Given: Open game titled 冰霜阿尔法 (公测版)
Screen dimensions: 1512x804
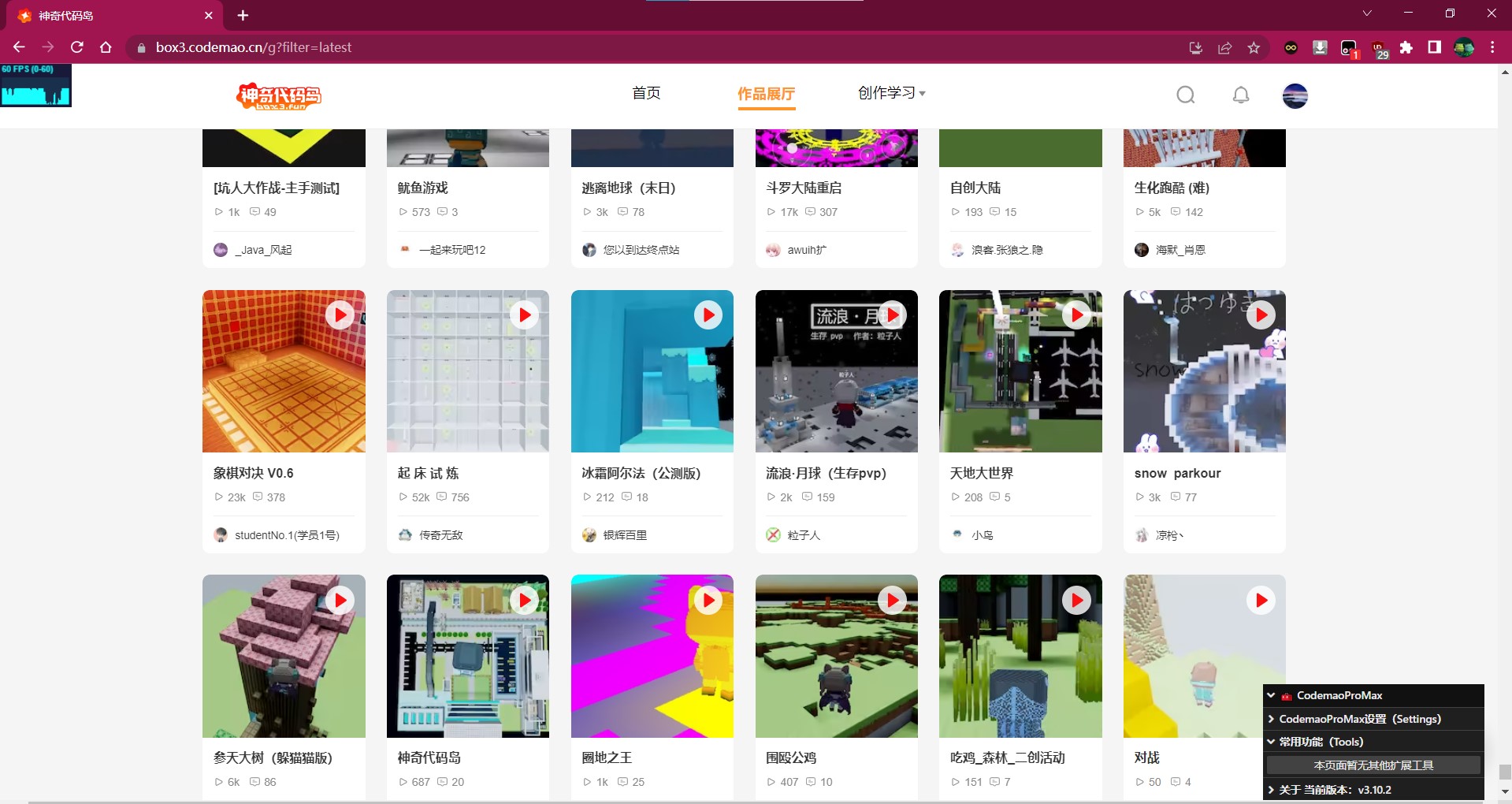Looking at the screenshot, I should [641, 473].
